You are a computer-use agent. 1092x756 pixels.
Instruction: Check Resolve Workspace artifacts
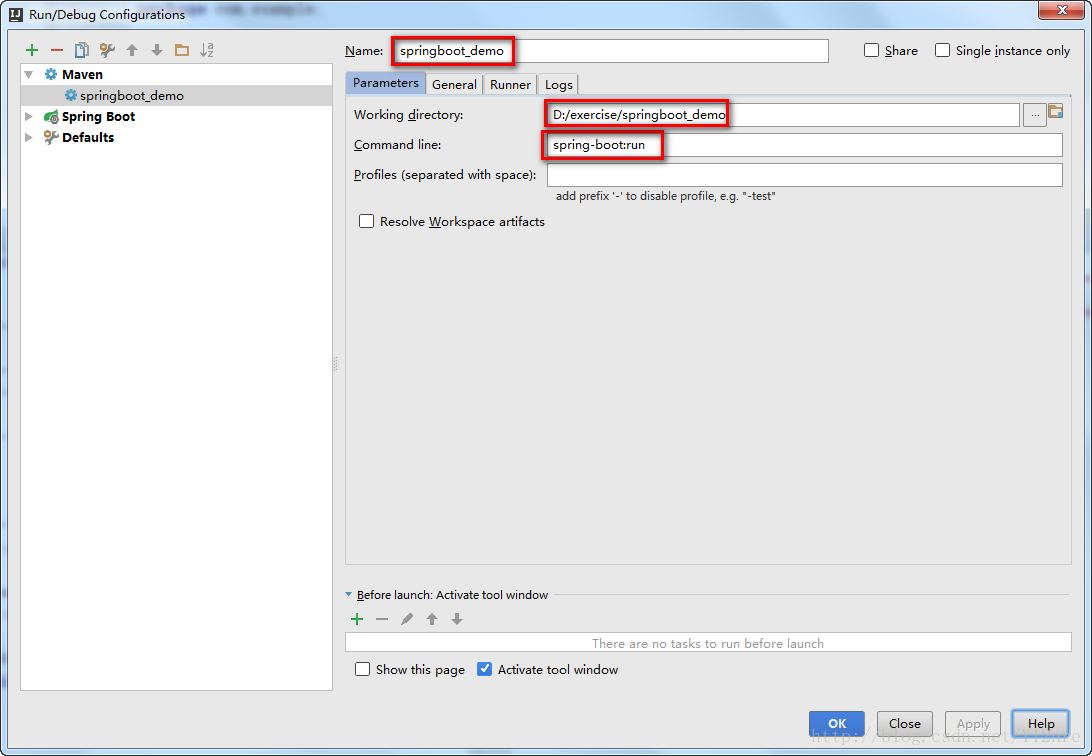click(366, 221)
